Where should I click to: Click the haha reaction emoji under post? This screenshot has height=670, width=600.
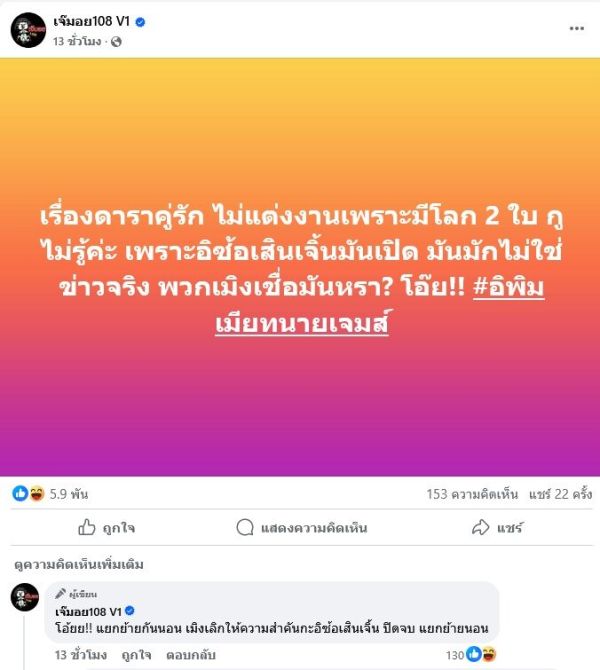(x=37, y=494)
